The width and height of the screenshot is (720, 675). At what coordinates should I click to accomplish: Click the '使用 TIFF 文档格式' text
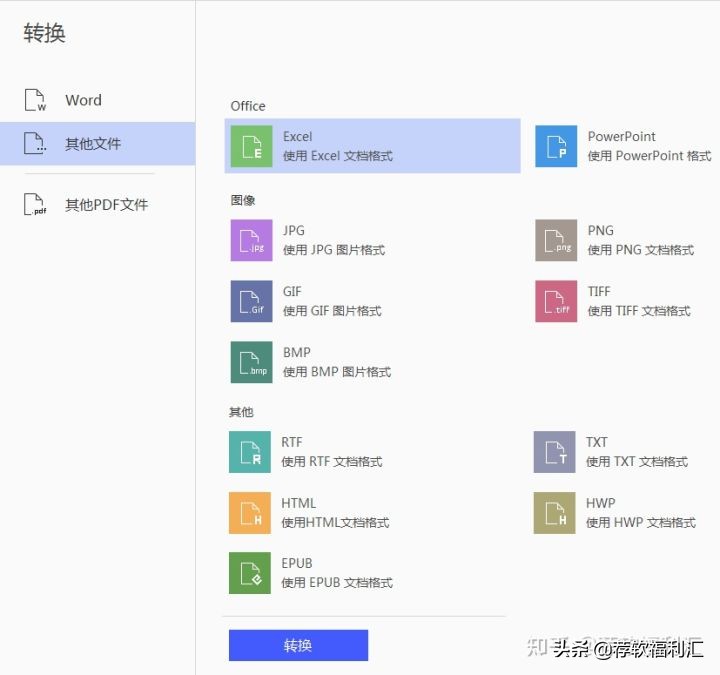[x=639, y=311]
